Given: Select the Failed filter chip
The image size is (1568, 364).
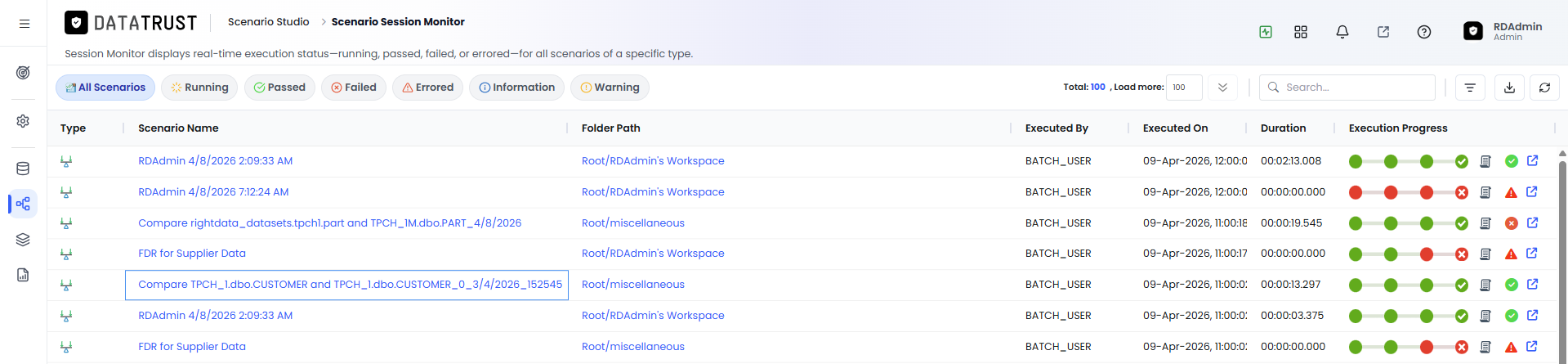Looking at the screenshot, I should [354, 88].
